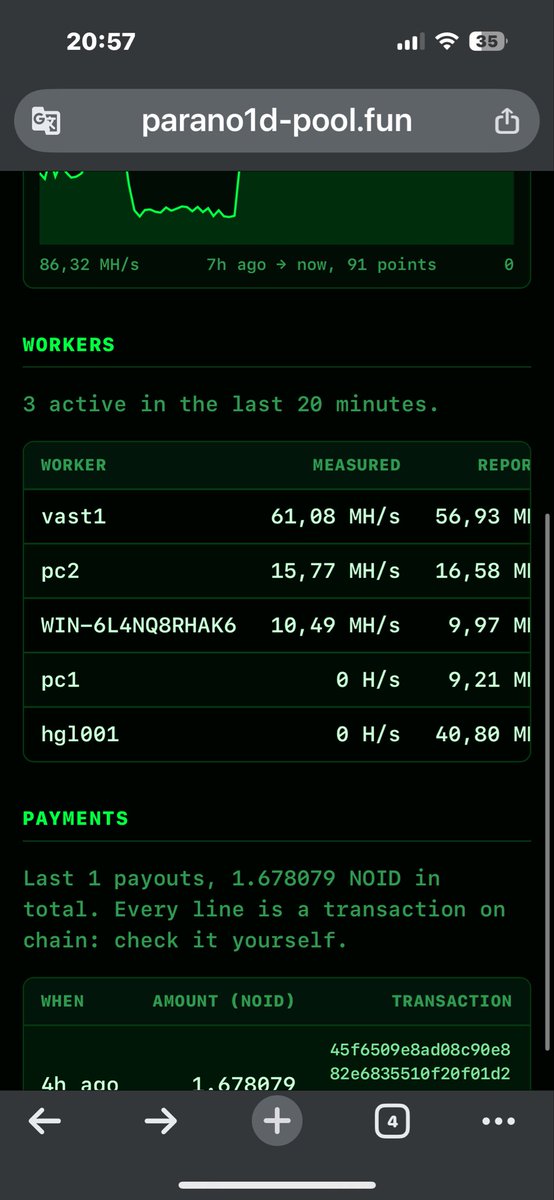Image resolution: width=554 pixels, height=1200 pixels.
Task: Click the TRANSACTION column header
Action: click(x=451, y=1001)
